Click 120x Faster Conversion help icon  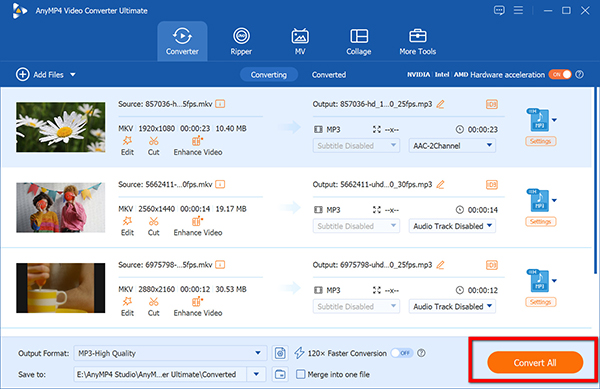point(421,353)
